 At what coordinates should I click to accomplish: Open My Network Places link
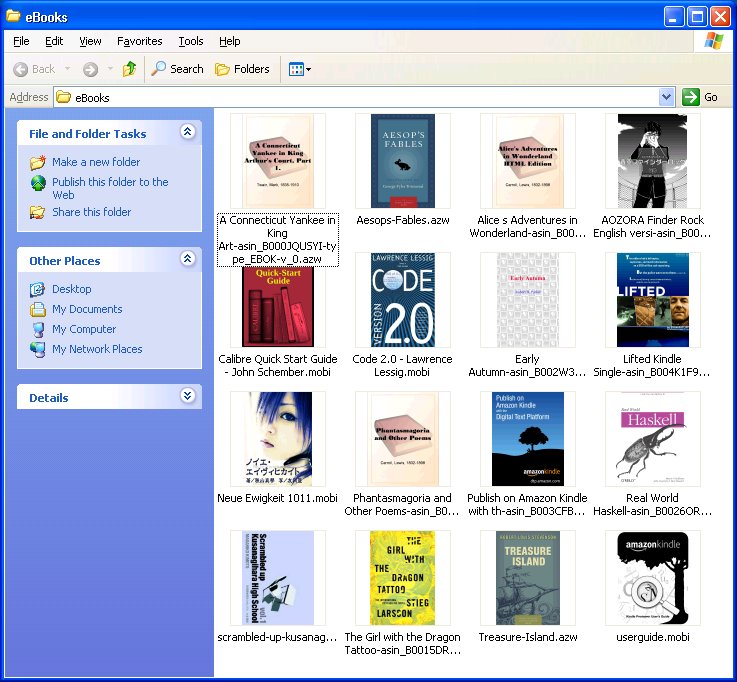97,349
